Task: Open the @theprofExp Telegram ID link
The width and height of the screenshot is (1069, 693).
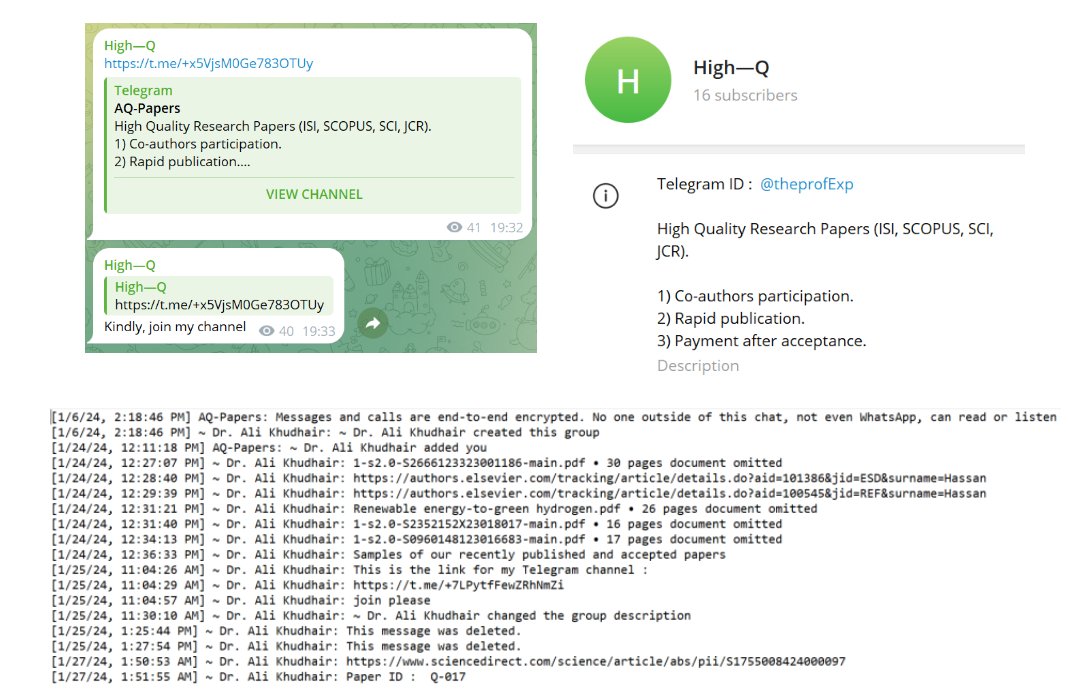Action: click(807, 184)
